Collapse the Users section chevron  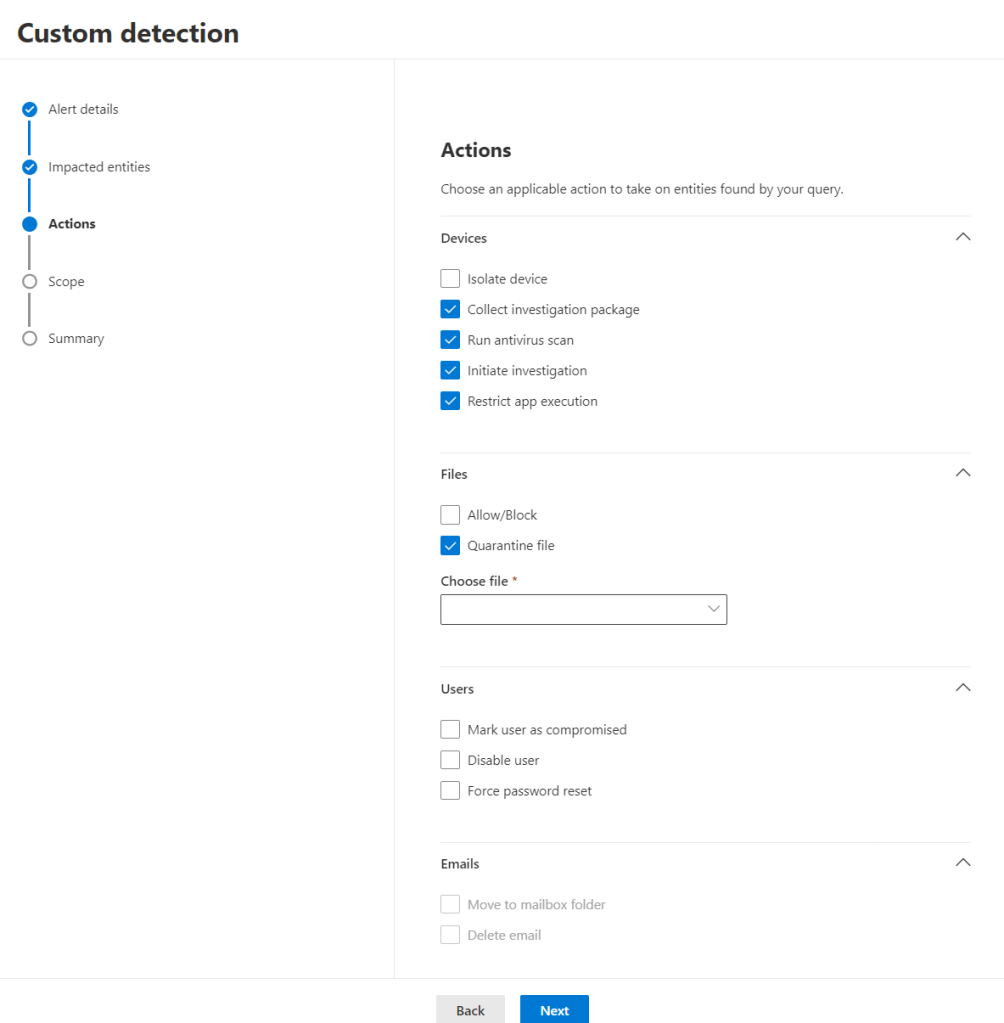pos(962,688)
